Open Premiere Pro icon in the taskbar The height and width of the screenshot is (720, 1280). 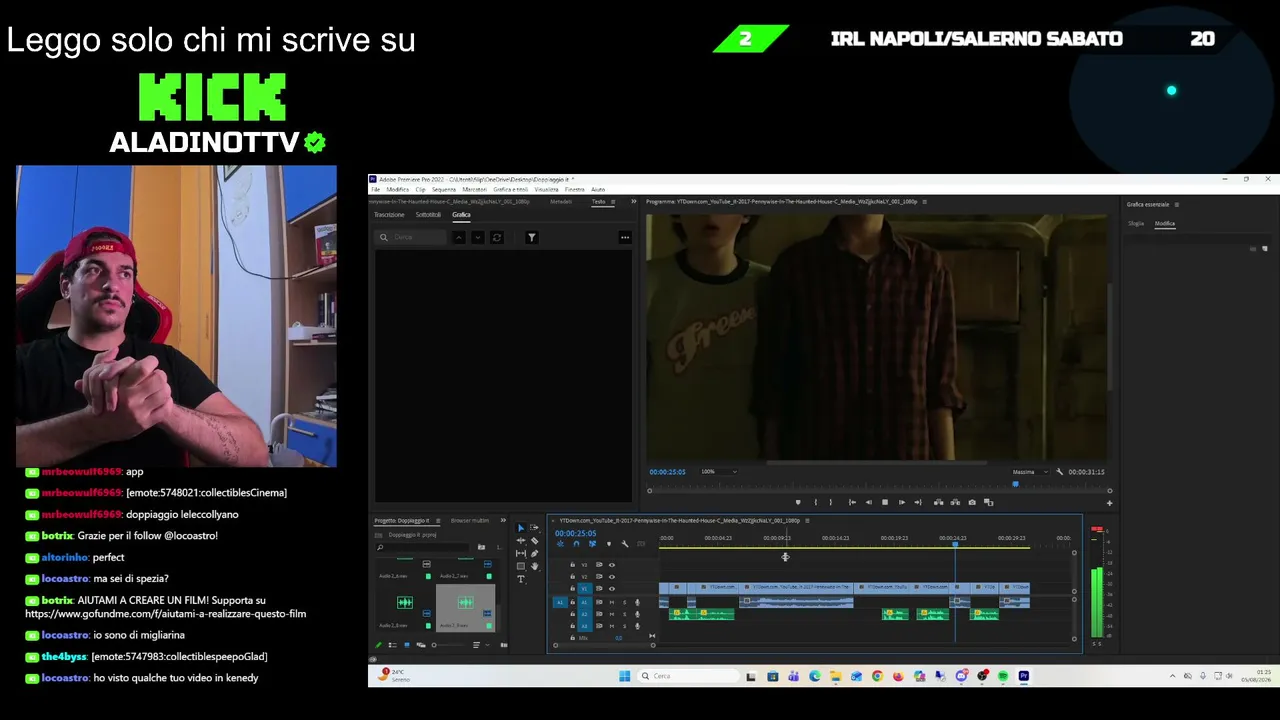pos(1024,676)
